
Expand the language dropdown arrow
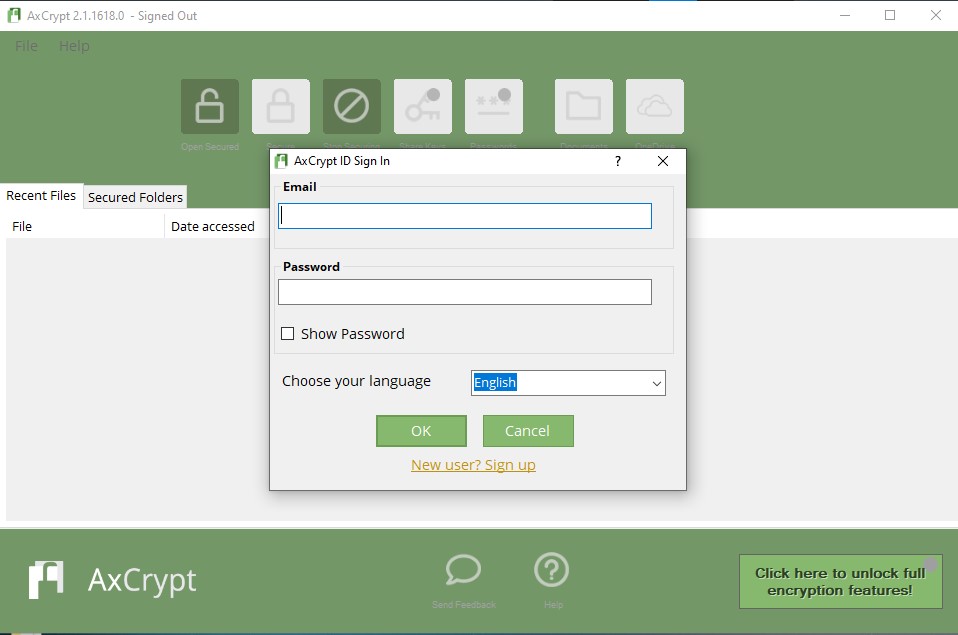[656, 383]
